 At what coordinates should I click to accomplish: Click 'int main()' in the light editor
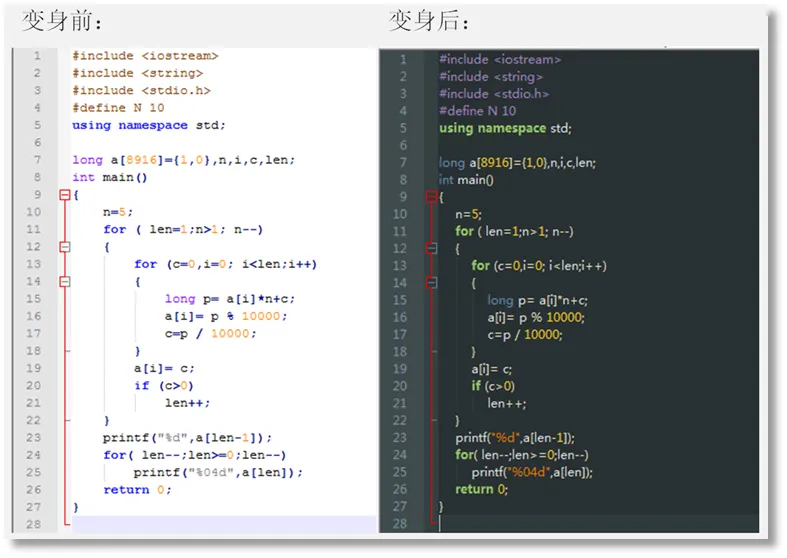click(x=110, y=177)
